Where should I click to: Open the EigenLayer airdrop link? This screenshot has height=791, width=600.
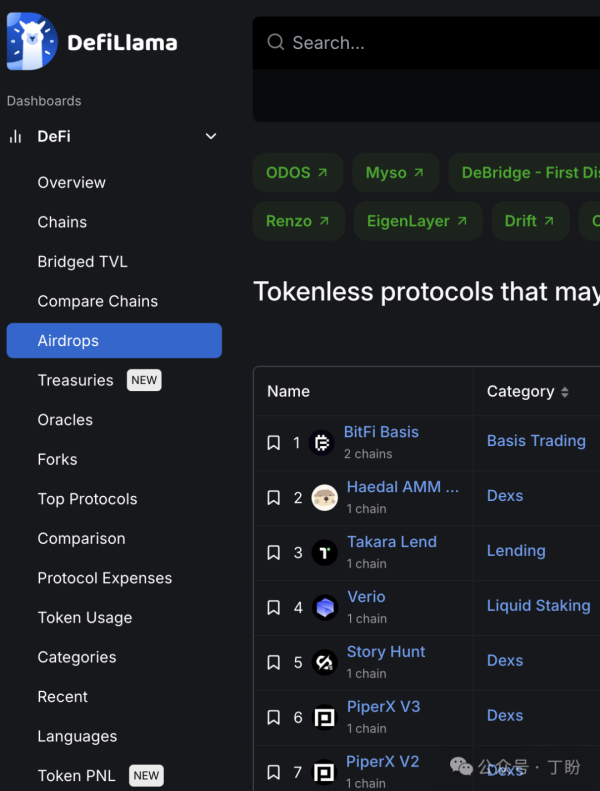[417, 221]
